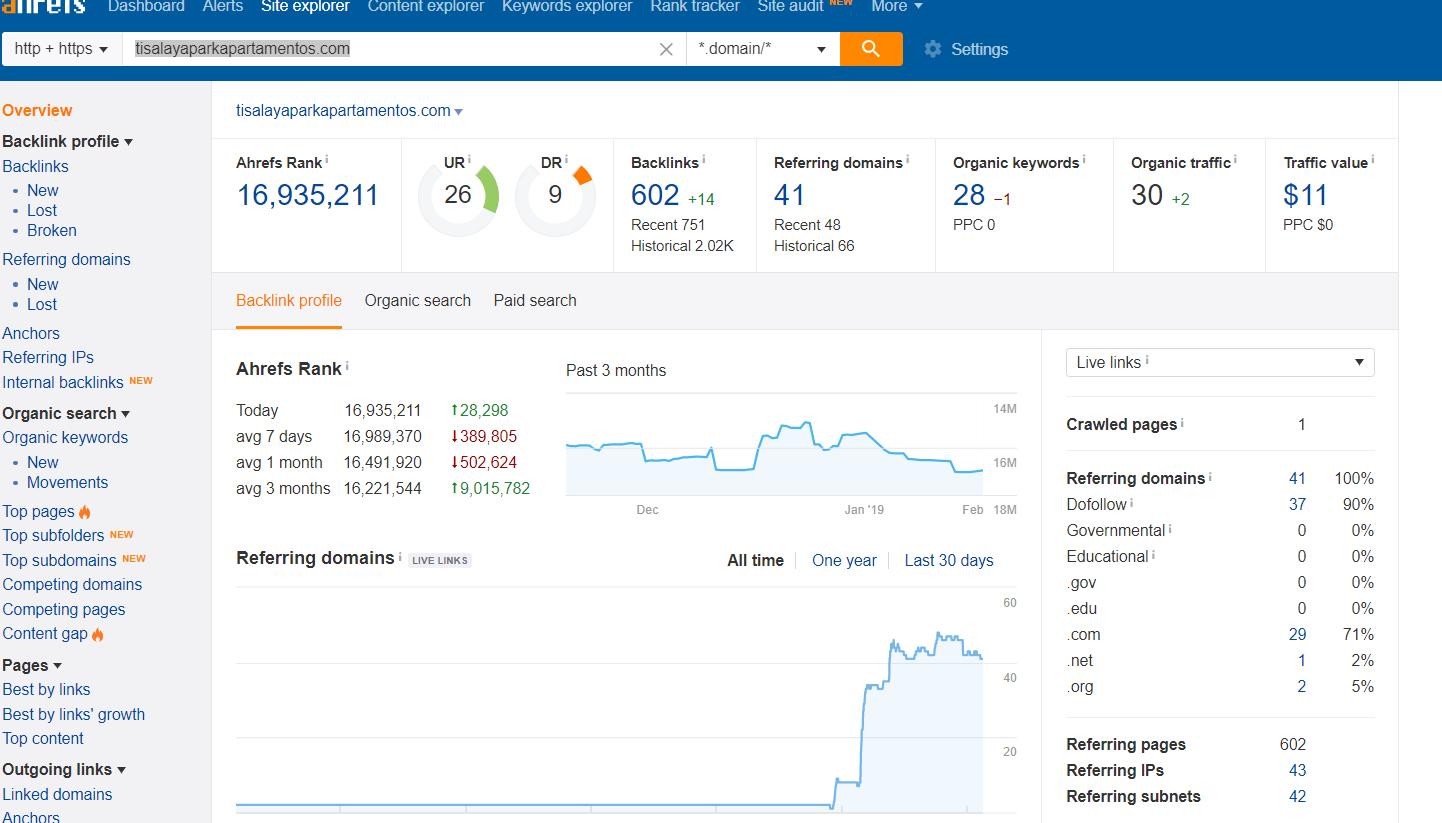Viewport: 1442px width, 823px height.
Task: Go to Keywords explorer
Action: click(567, 6)
